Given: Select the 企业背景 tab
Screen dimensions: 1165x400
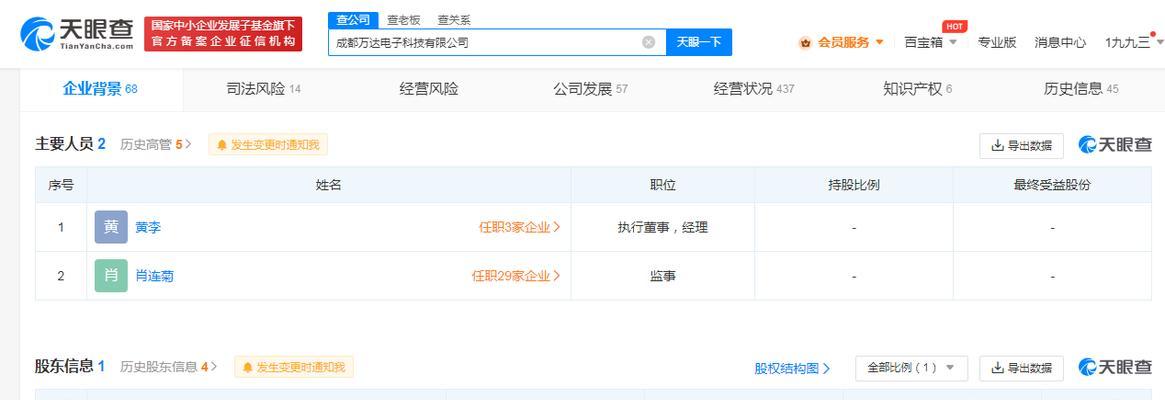Looking at the screenshot, I should 100,89.
